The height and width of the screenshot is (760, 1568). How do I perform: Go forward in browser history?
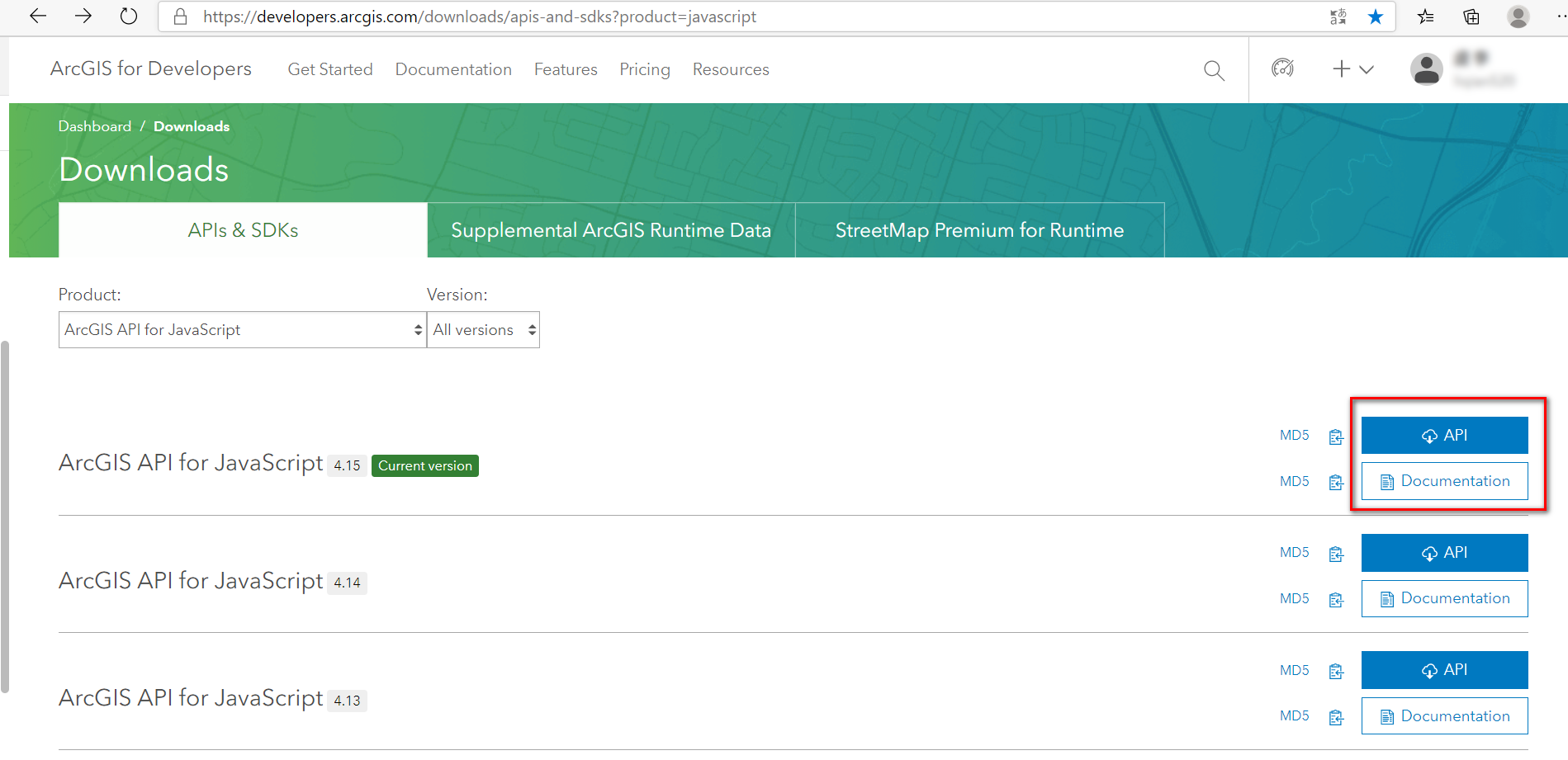[x=83, y=17]
